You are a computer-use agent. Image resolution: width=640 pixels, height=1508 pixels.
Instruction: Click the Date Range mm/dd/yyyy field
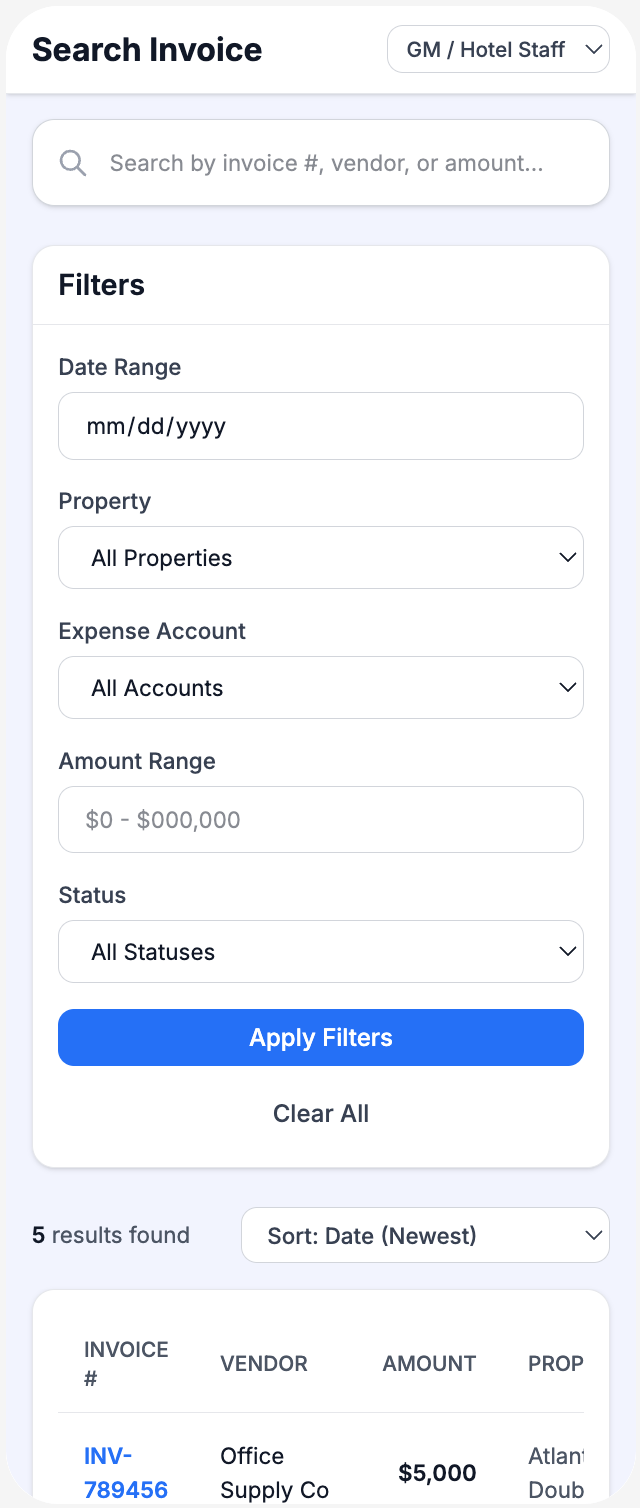(321, 425)
